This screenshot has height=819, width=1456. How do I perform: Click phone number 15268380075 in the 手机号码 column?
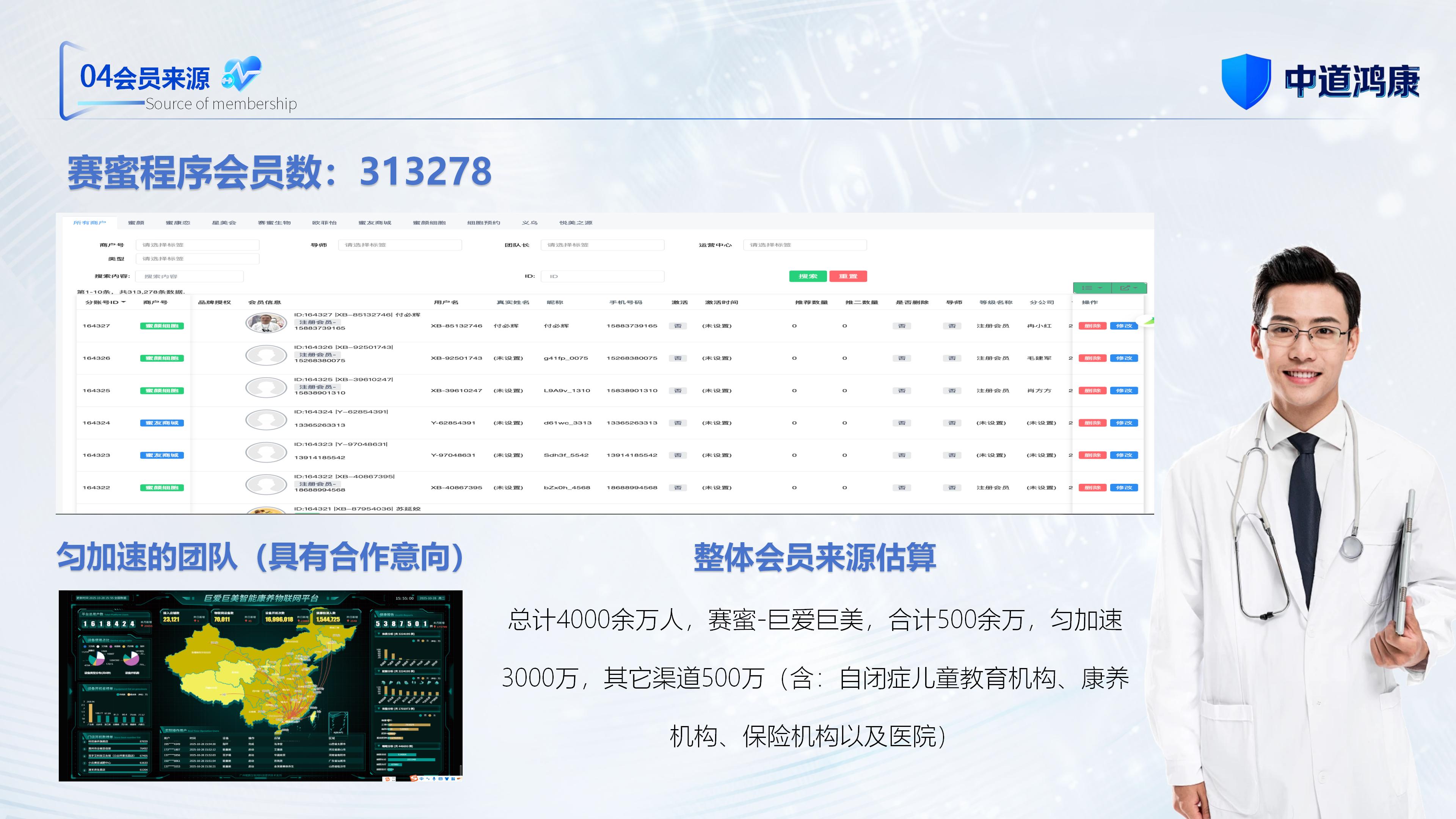click(632, 358)
